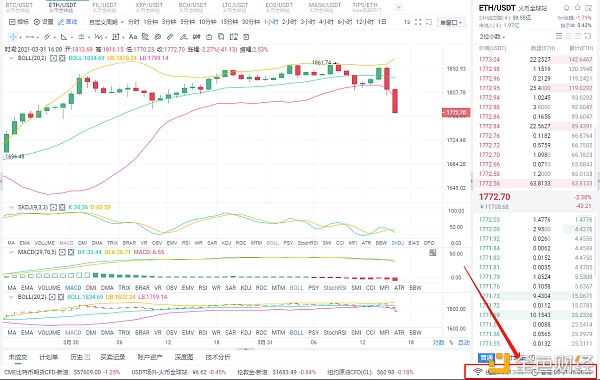600x380 pixels.
Task: Open the 计划单 orders tab
Action: pyautogui.click(x=49, y=357)
